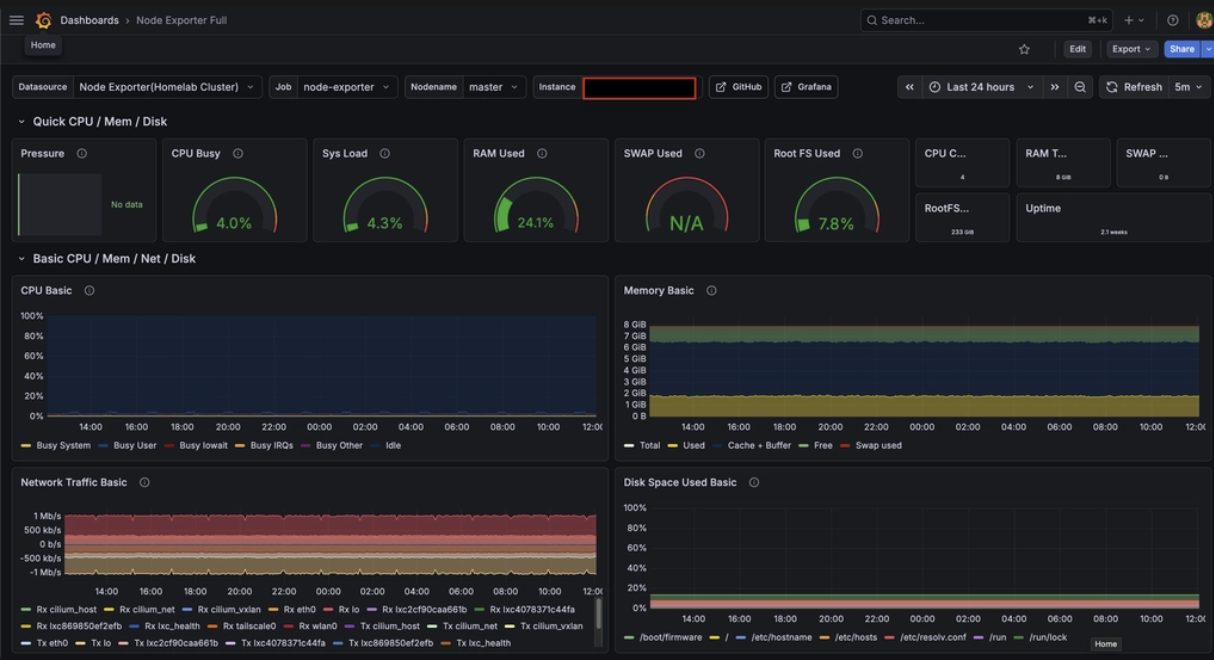Show info icon next to Network Traffic Basic
1214x660 pixels.
point(145,483)
